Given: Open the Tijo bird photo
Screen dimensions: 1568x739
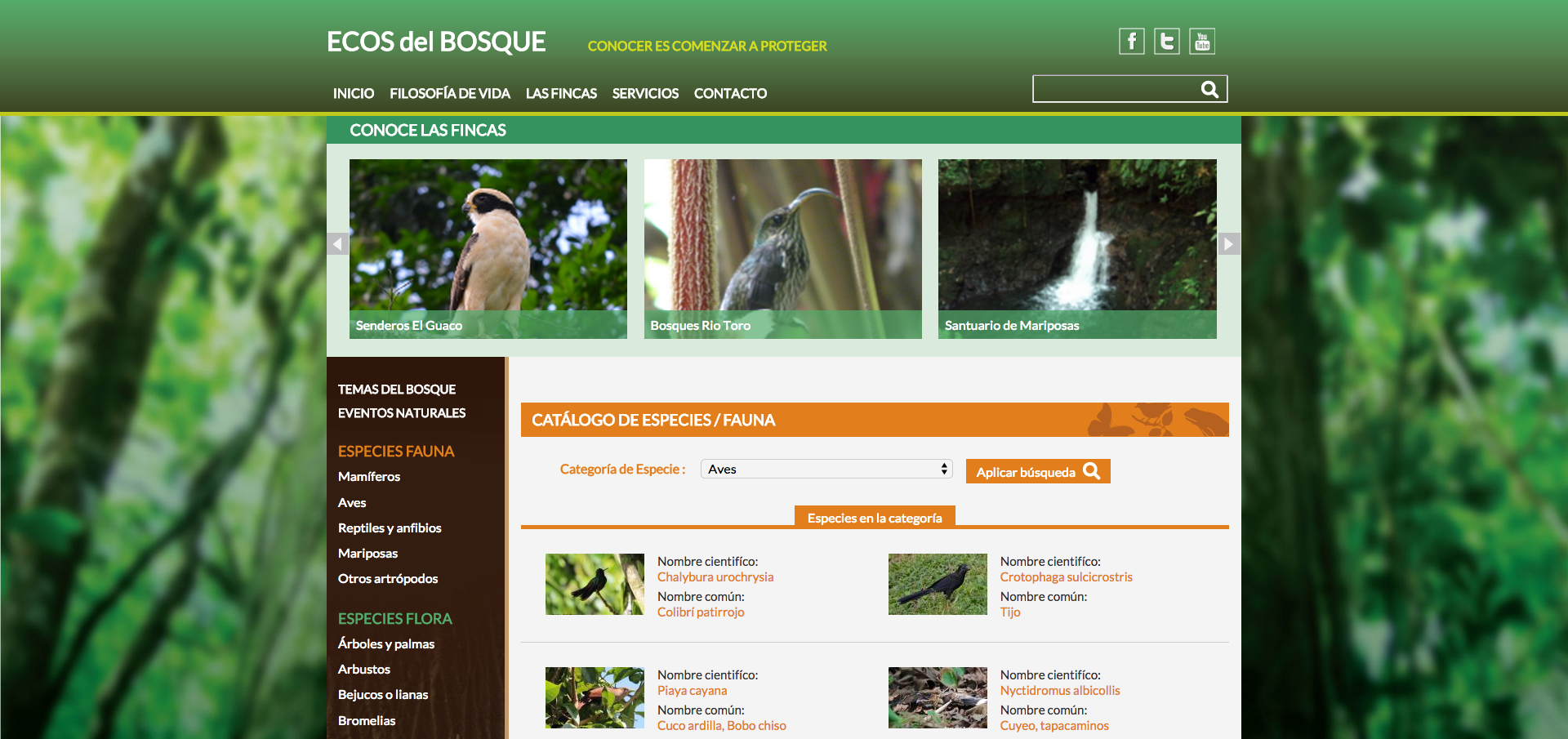Looking at the screenshot, I should coord(938,584).
